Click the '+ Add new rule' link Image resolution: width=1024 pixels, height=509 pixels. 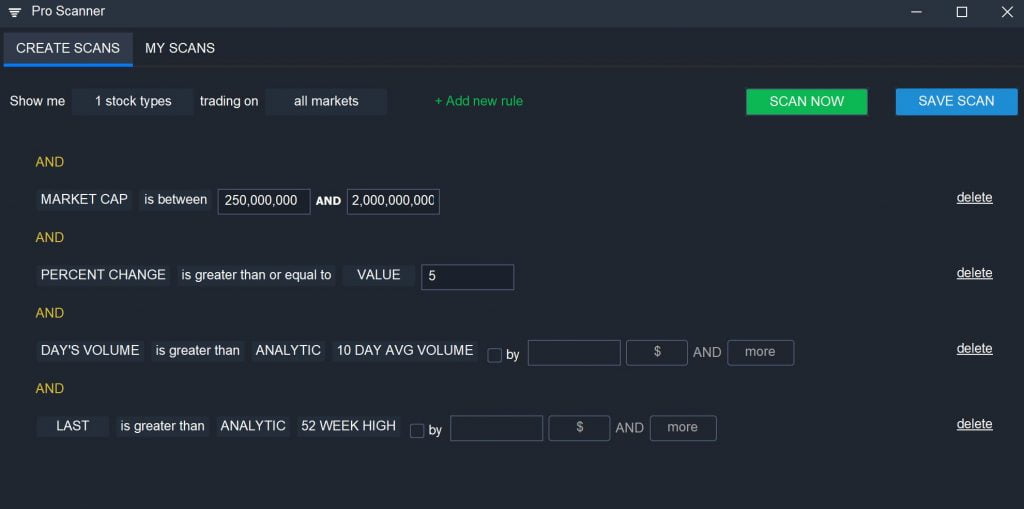pyautogui.click(x=479, y=101)
